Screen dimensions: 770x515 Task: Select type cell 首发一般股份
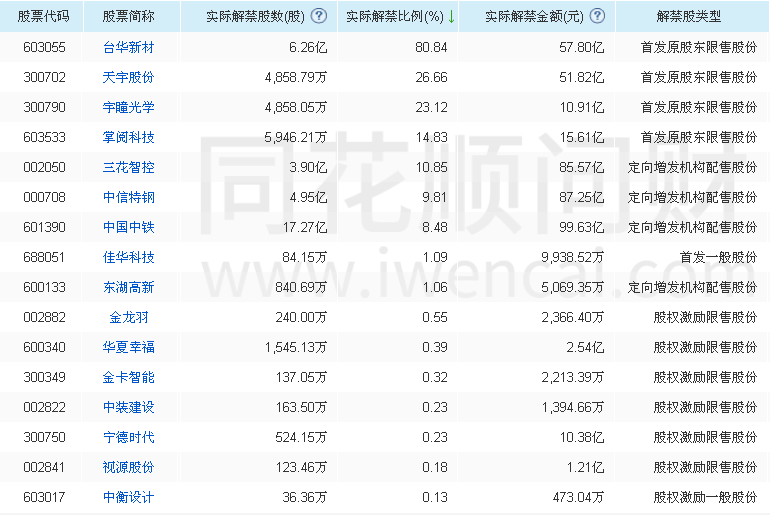[x=718, y=257]
